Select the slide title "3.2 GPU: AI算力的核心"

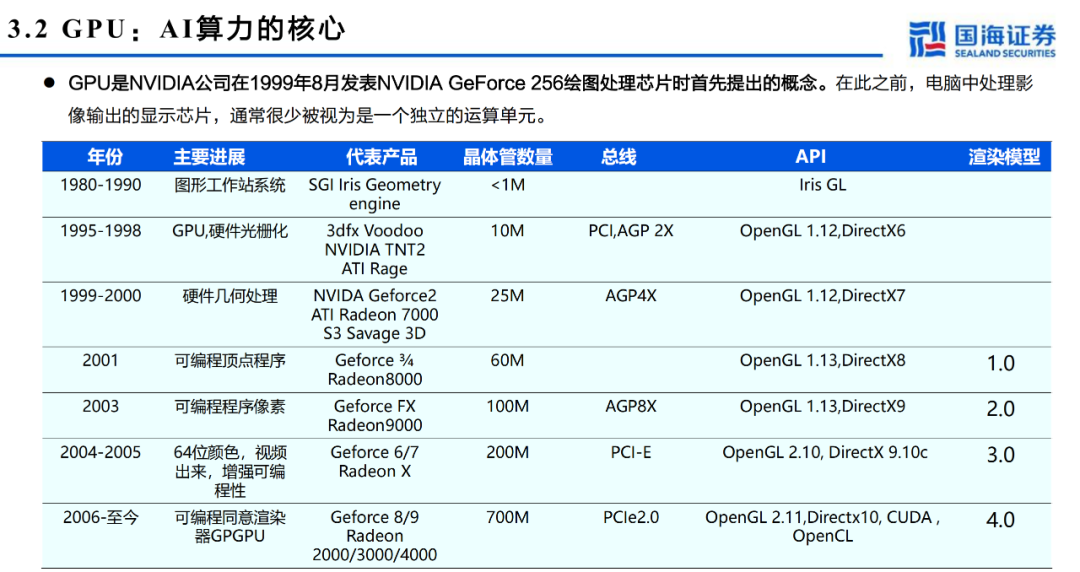pos(176,29)
